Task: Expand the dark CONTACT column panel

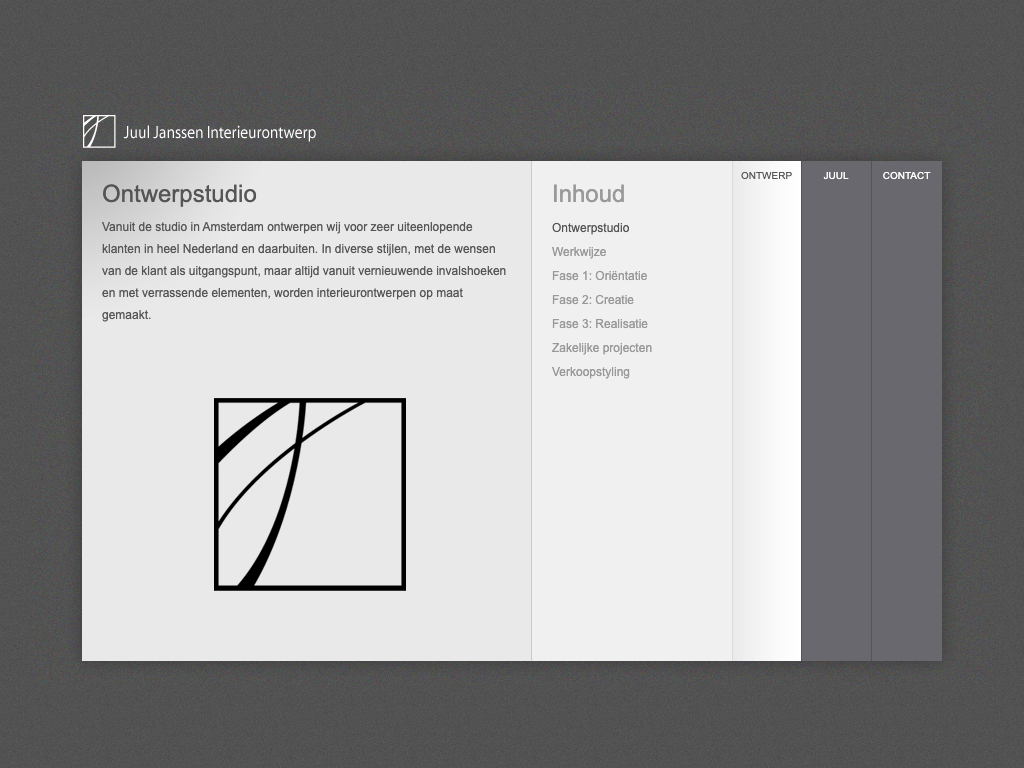Action: point(906,420)
